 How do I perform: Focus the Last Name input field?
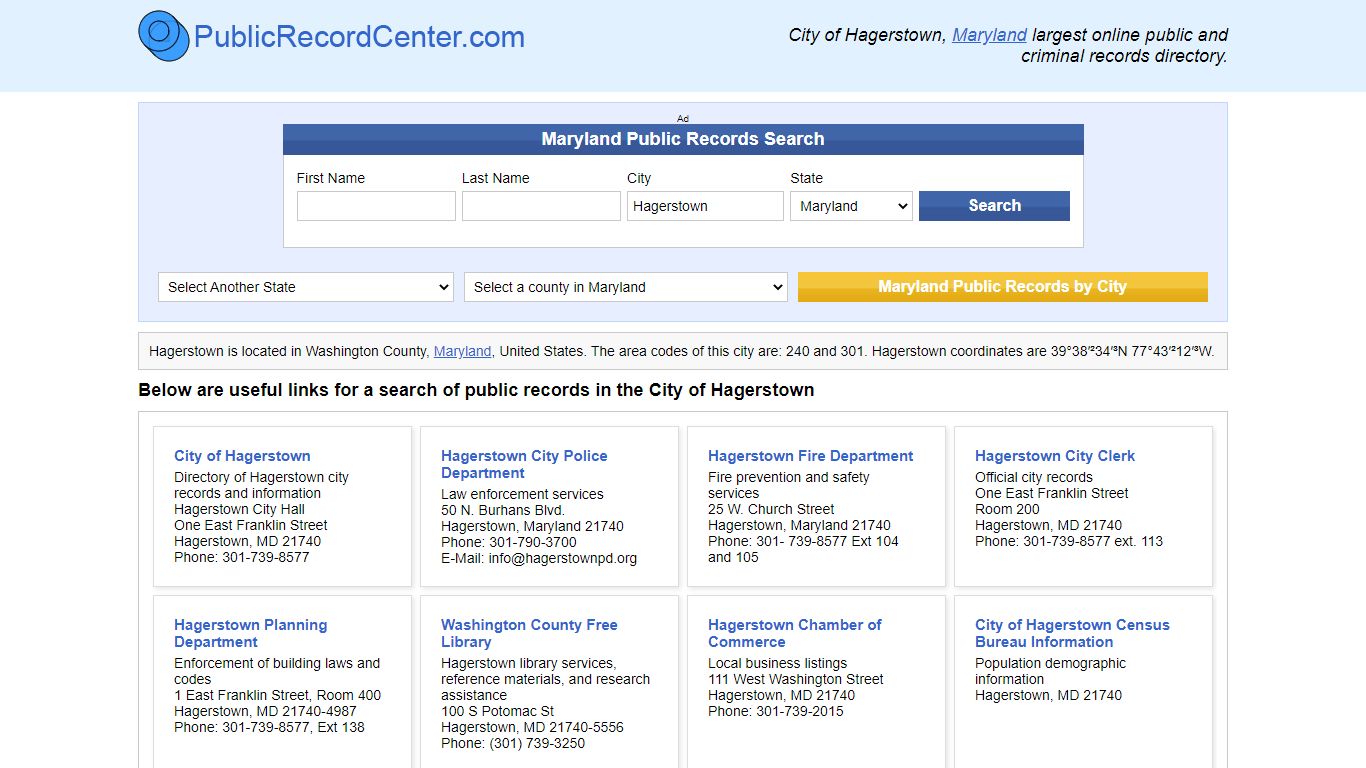pyautogui.click(x=541, y=206)
